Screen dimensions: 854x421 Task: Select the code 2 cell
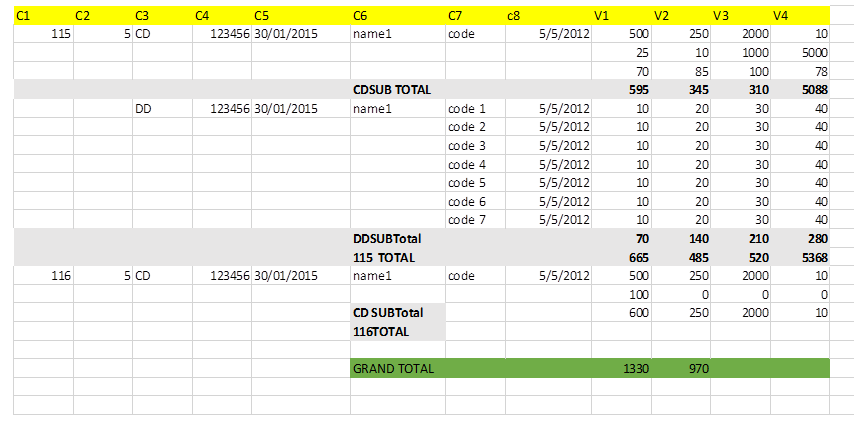475,127
